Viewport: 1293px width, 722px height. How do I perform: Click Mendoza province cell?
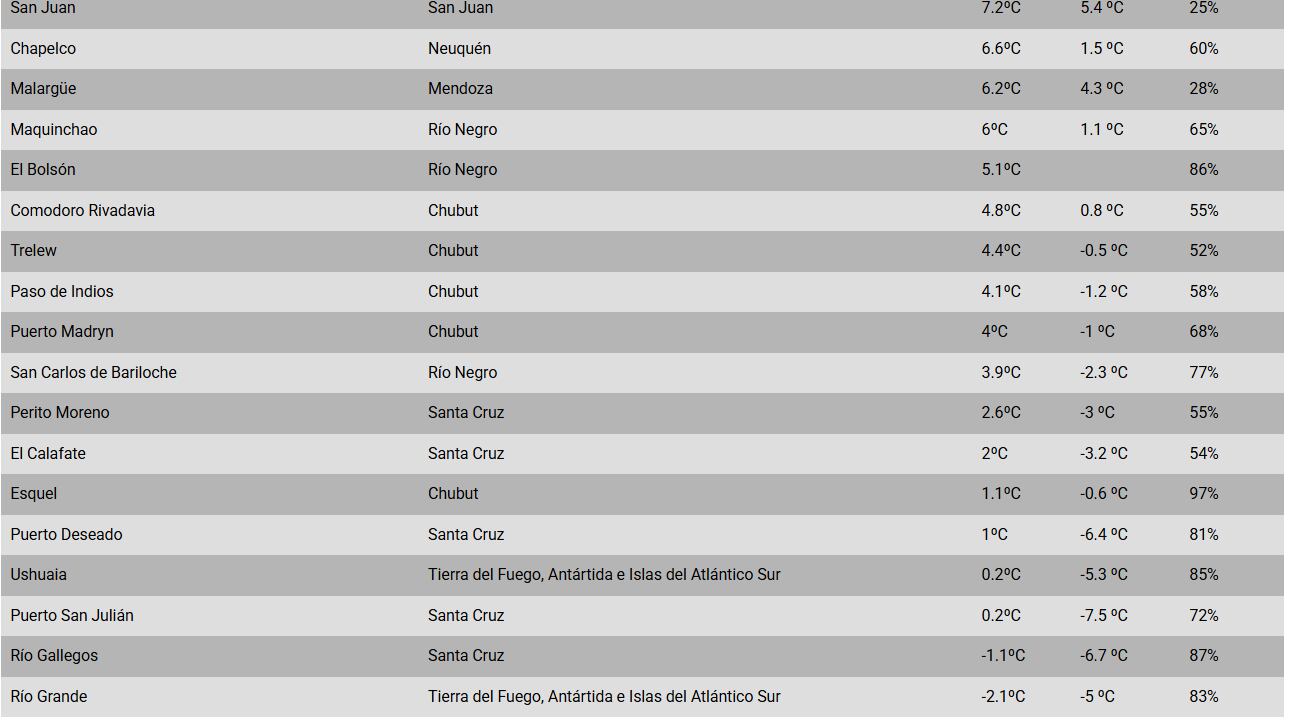click(x=460, y=89)
